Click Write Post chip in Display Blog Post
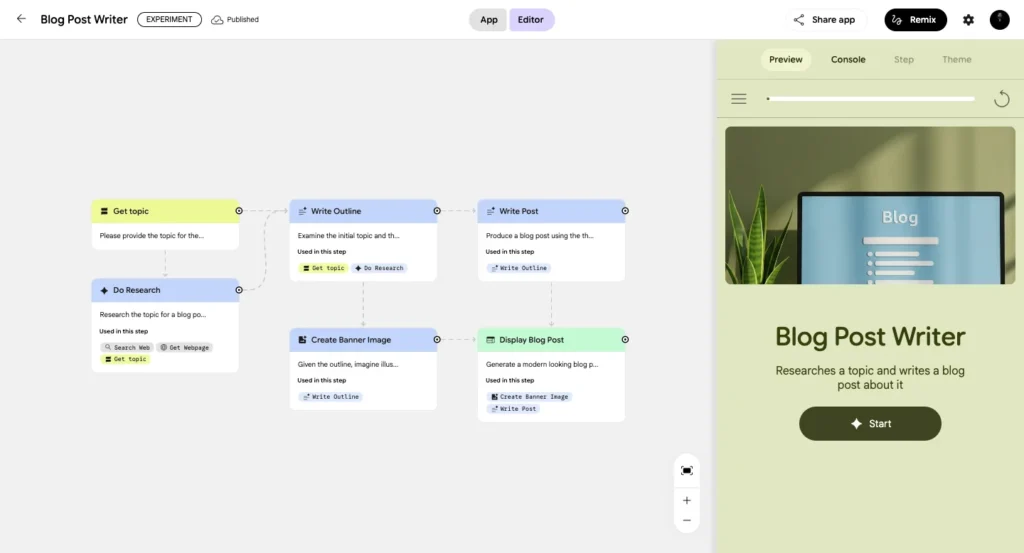This screenshot has width=1024, height=553. 513,409
